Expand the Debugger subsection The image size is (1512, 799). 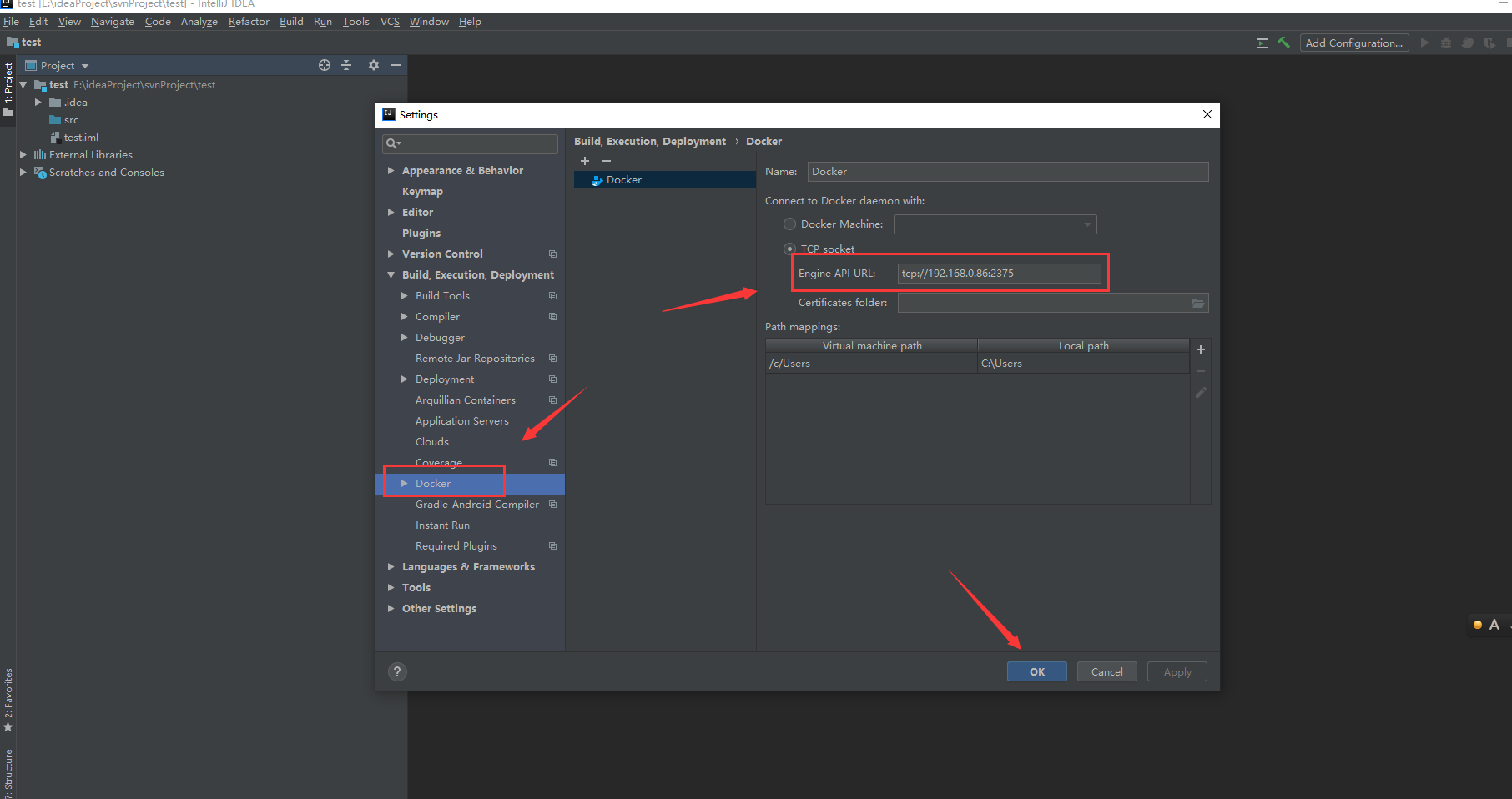[x=405, y=338]
